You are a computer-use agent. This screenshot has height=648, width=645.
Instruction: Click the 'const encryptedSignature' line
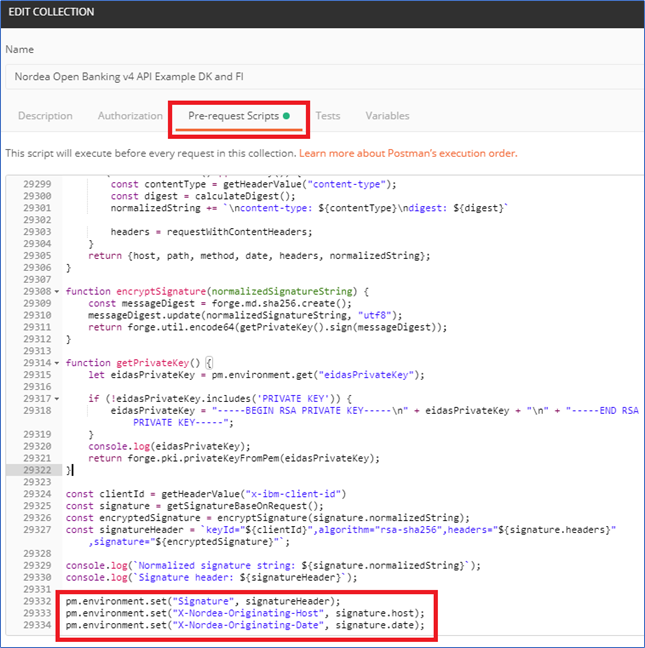267,518
